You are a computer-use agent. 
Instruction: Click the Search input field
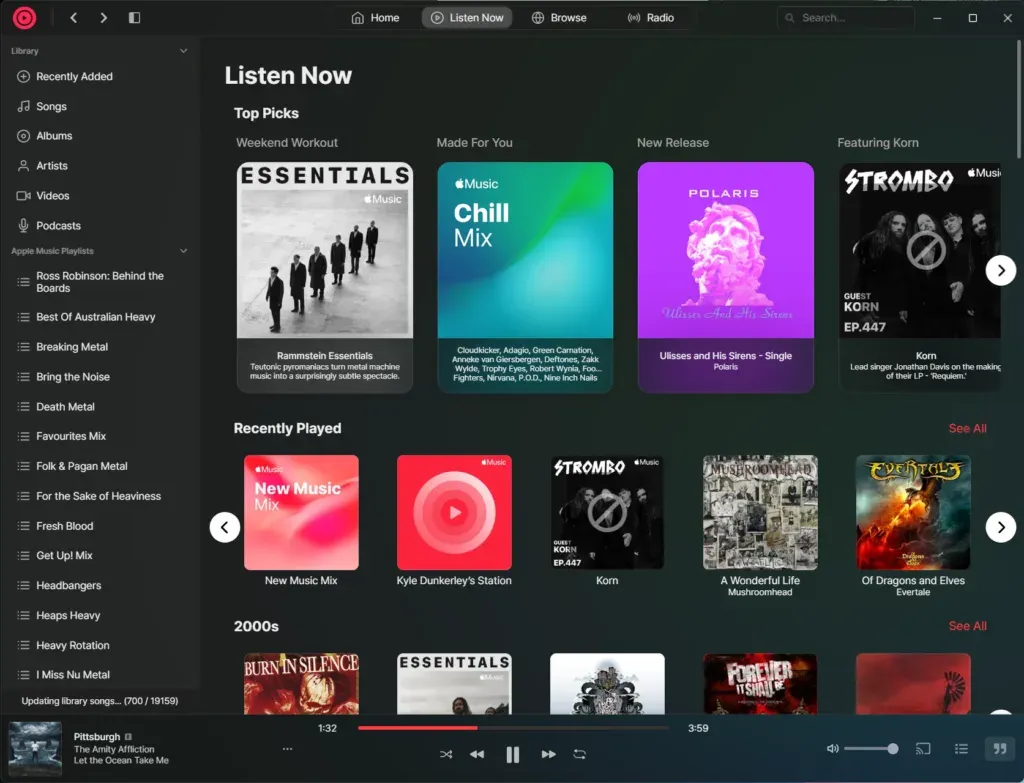[846, 18]
